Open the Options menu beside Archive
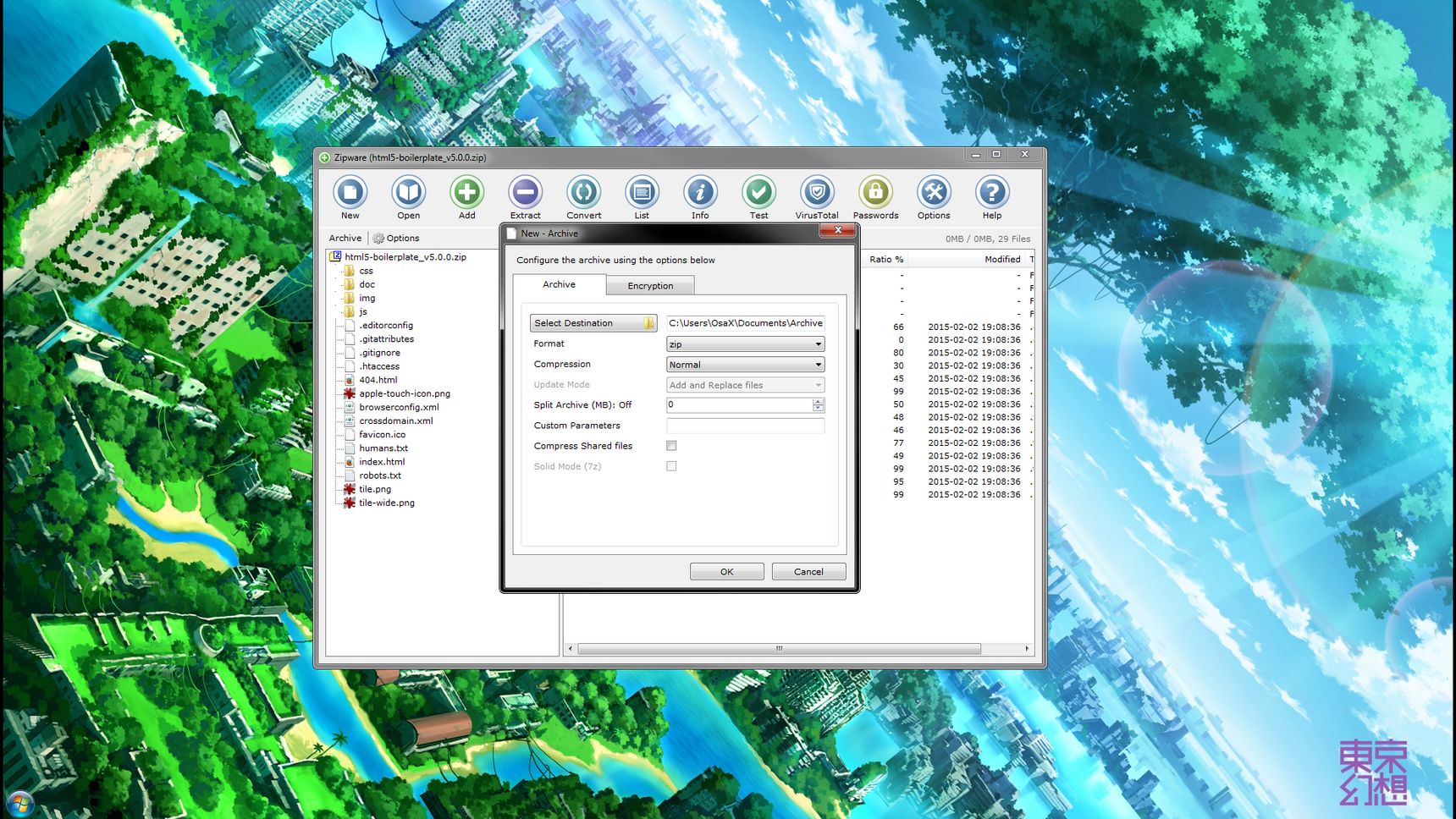This screenshot has height=819, width=1456. coord(396,239)
